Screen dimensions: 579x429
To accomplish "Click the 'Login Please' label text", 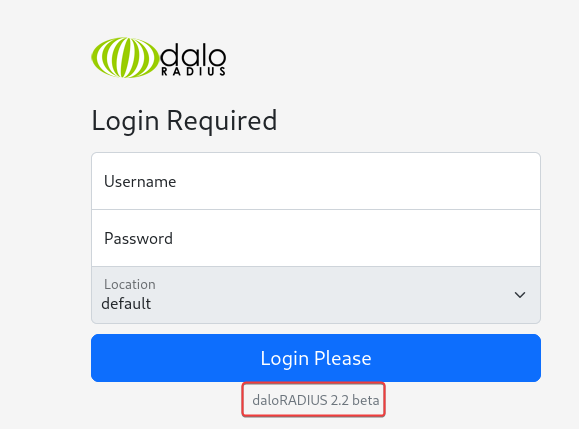I will tap(316, 358).
